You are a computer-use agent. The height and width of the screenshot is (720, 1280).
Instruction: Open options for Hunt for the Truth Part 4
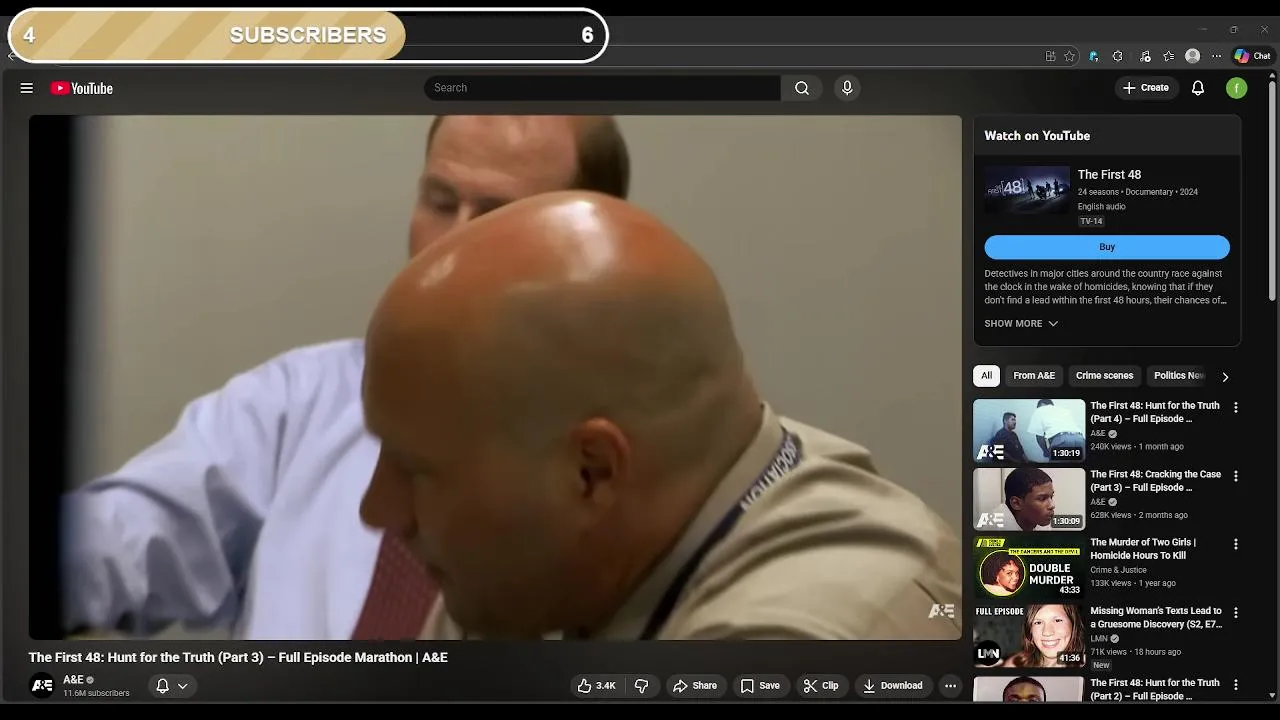pyautogui.click(x=1235, y=408)
